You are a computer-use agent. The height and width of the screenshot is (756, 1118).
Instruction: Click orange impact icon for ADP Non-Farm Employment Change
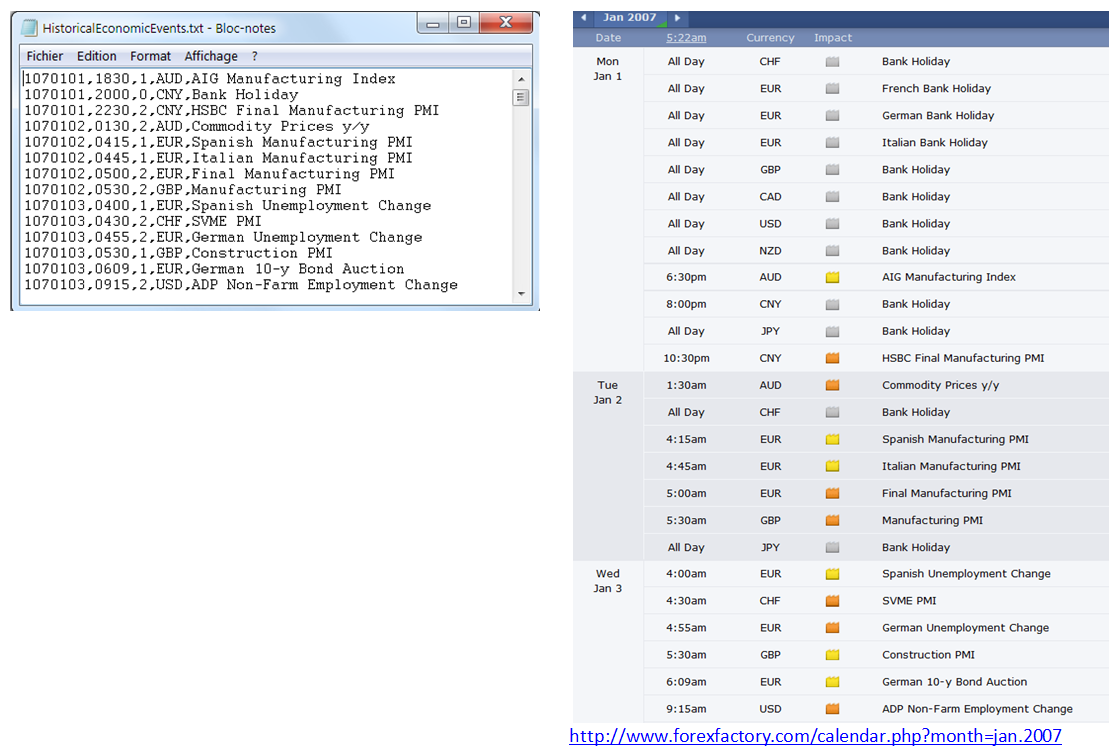pyautogui.click(x=832, y=710)
